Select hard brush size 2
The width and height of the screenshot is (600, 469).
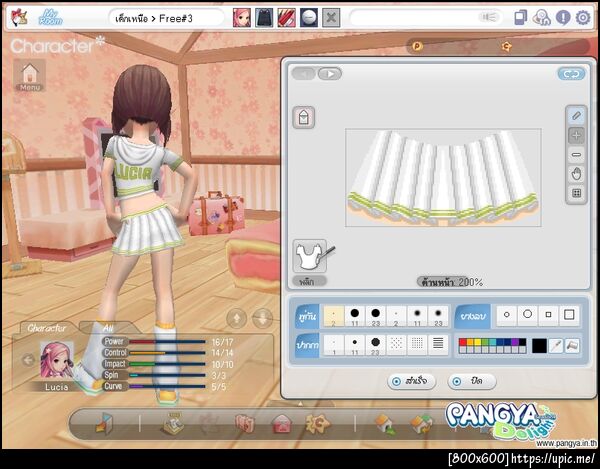(334, 316)
